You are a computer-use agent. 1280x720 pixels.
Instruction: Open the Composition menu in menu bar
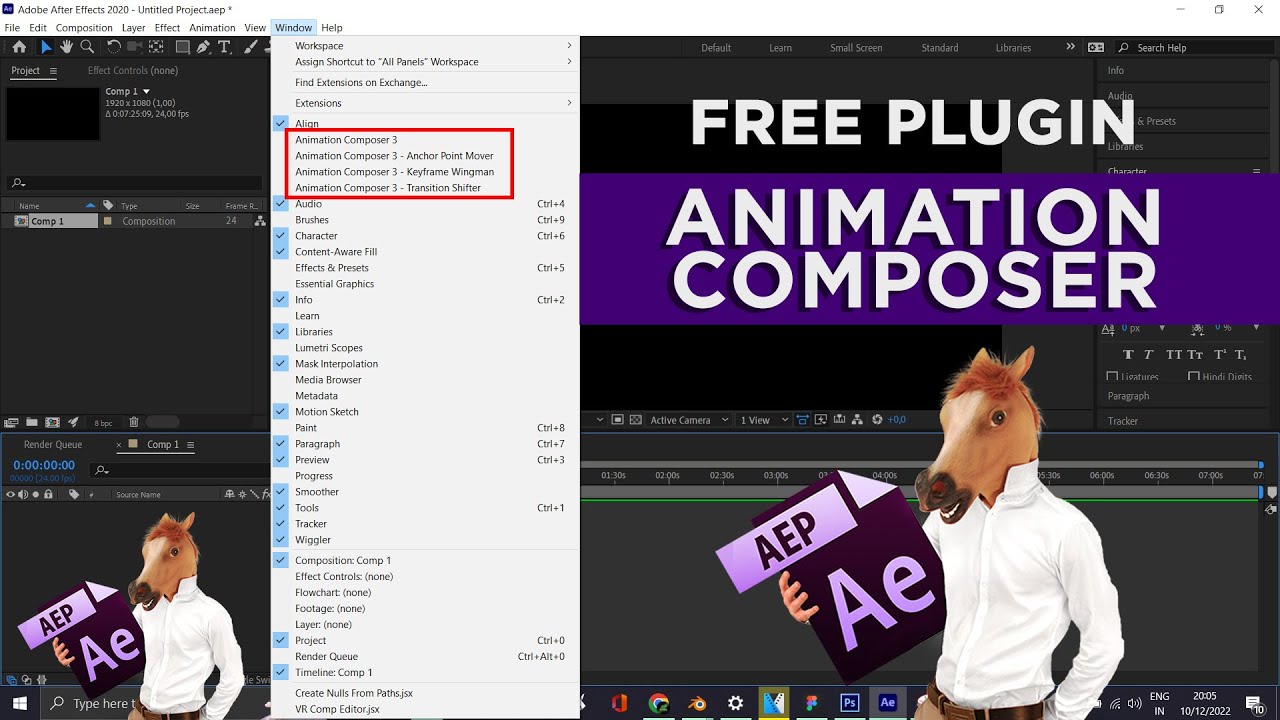[84, 28]
